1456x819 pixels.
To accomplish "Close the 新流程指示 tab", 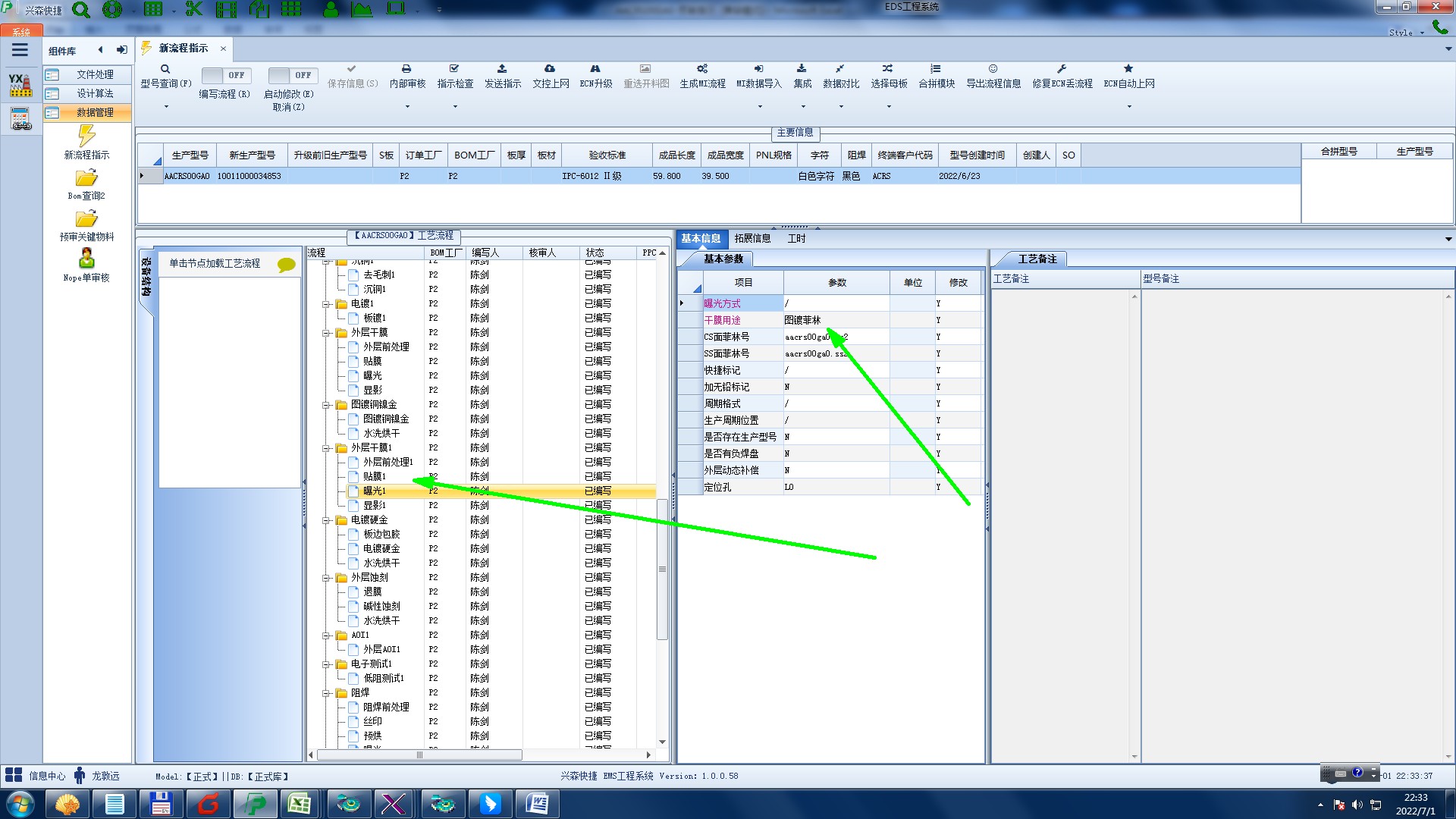I will (x=223, y=49).
